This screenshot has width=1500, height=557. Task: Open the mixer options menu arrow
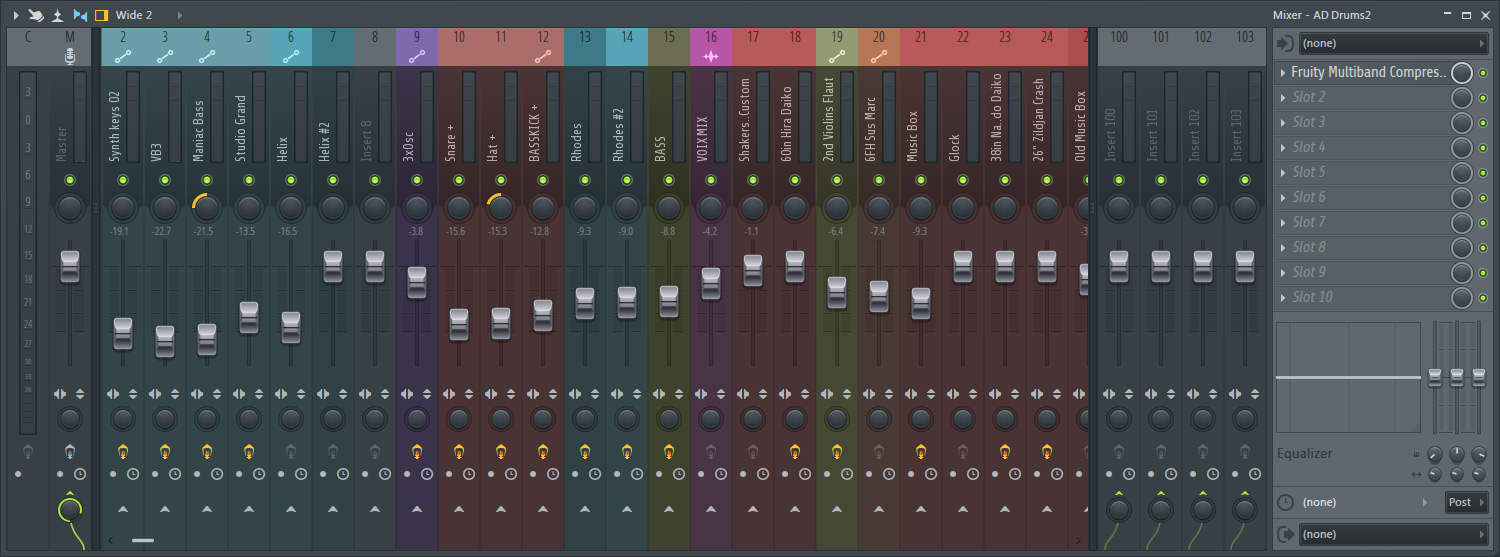(15, 15)
